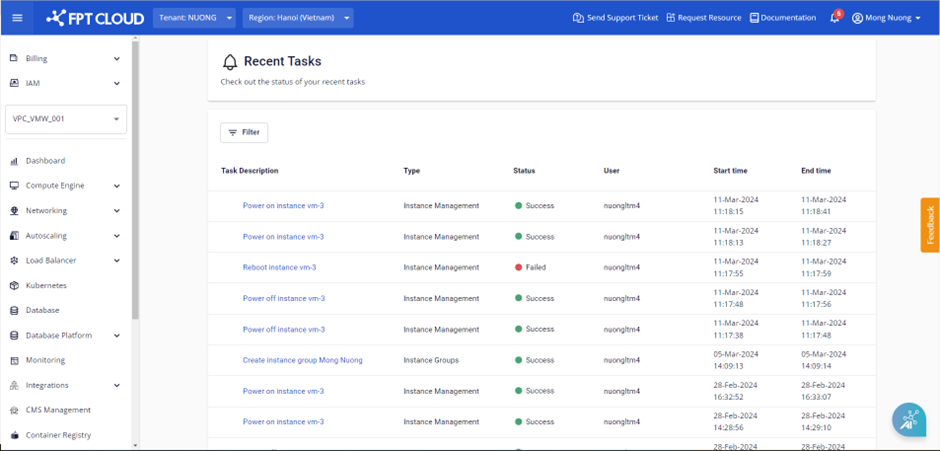Screen dimensions: 940x451
Task: Open the Reboot instance vm-3 task link
Action: click(279, 268)
